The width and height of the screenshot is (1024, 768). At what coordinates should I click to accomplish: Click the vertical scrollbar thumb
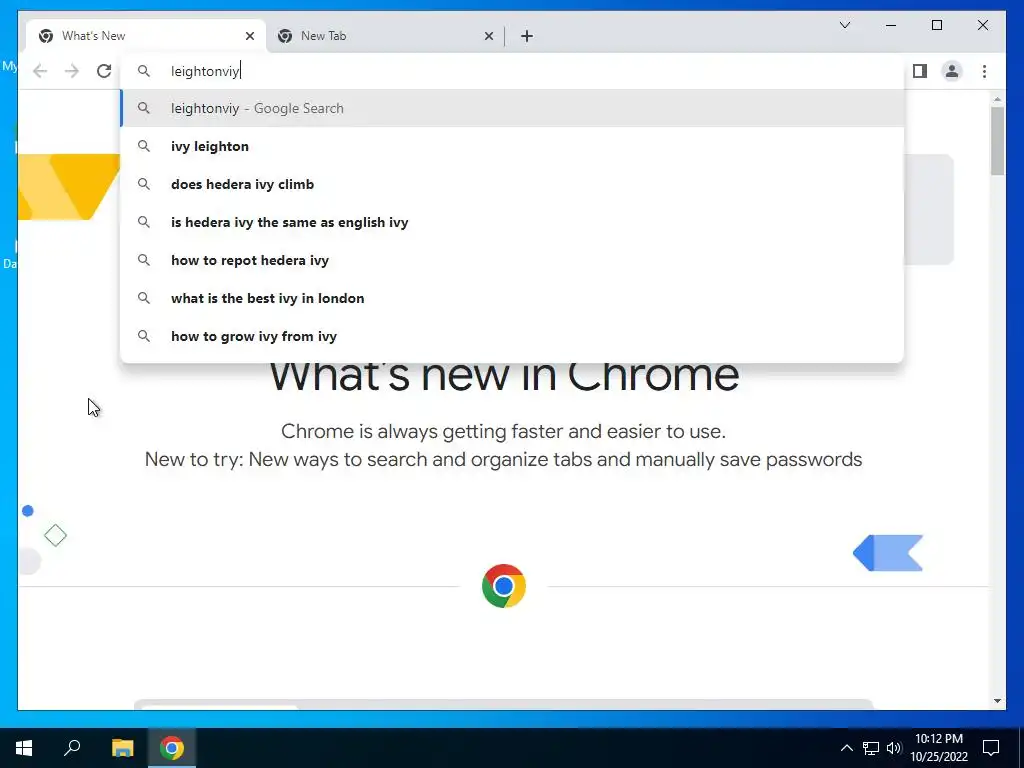point(997,140)
